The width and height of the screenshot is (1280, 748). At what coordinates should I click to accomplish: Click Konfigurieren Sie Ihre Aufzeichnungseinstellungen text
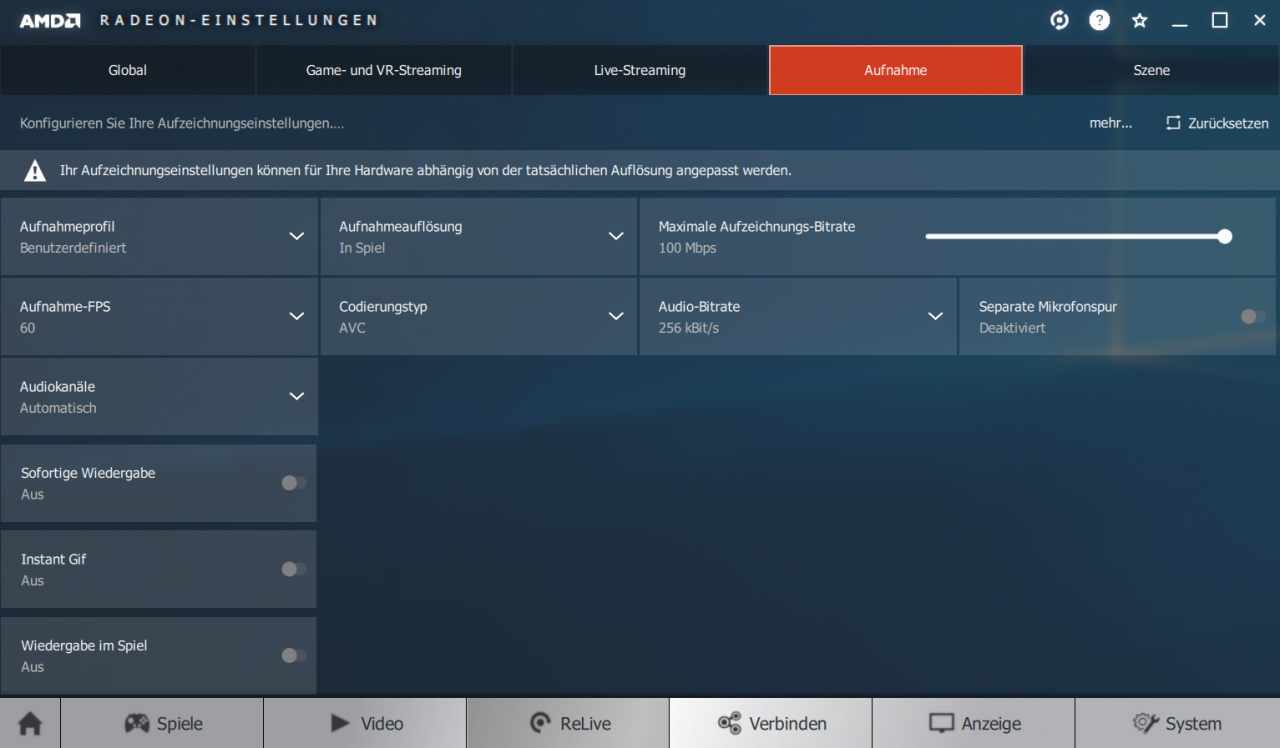[x=182, y=123]
